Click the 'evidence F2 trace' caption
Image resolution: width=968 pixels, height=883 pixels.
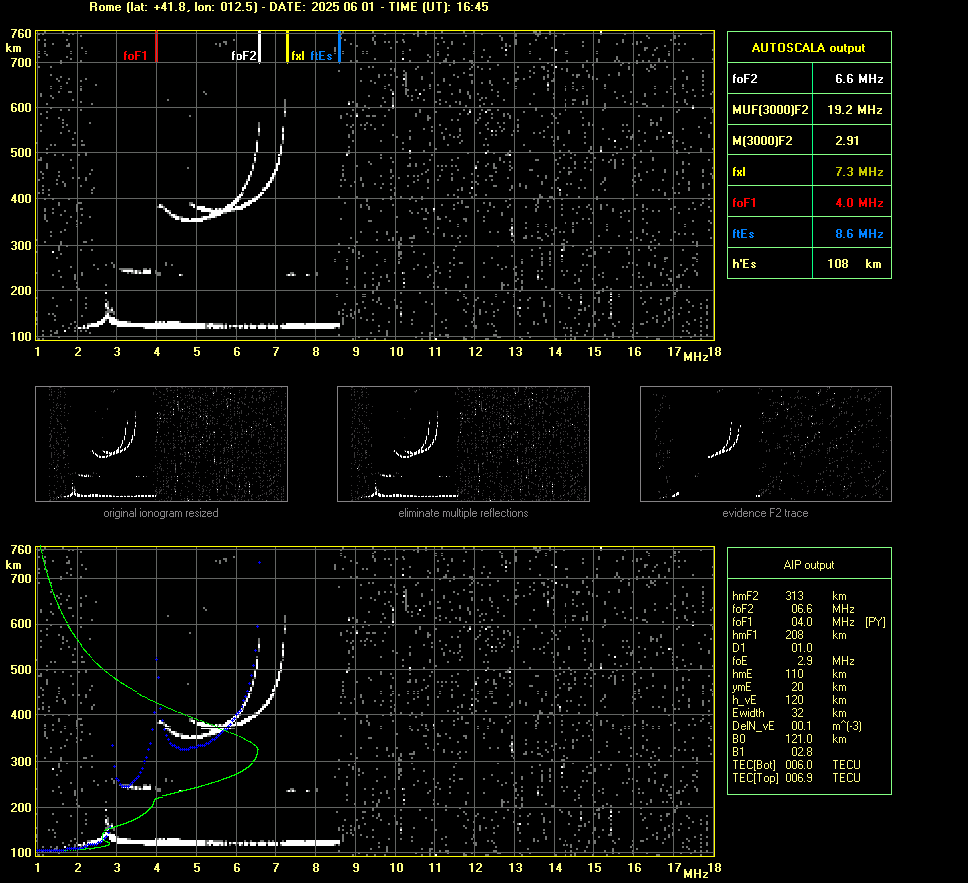click(x=765, y=513)
